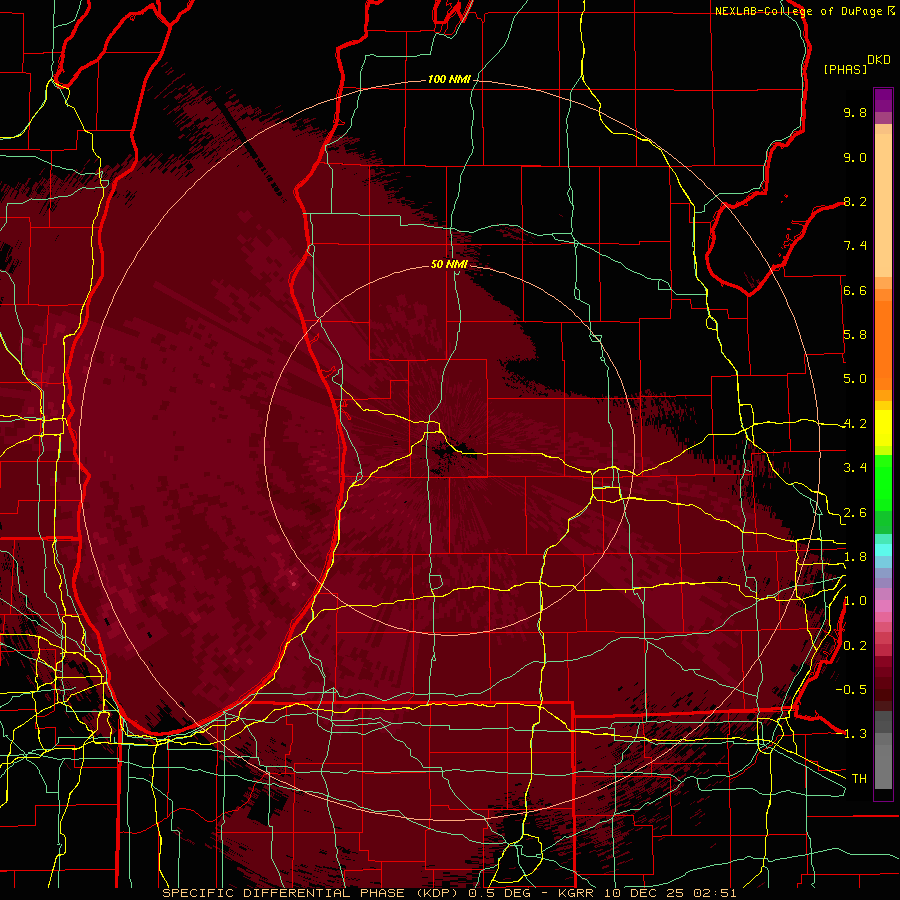
Task: Click the 50 NMI range ring label
Action: (449, 264)
